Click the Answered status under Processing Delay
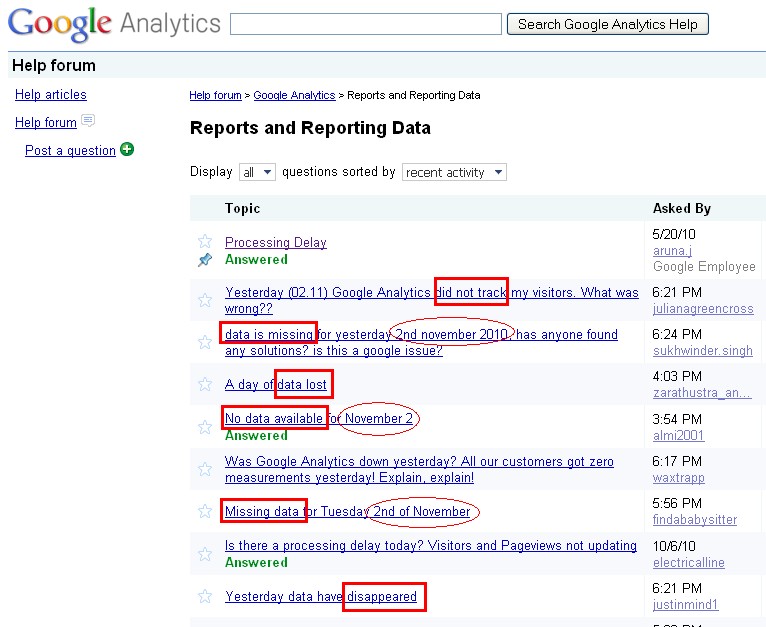 tap(256, 259)
